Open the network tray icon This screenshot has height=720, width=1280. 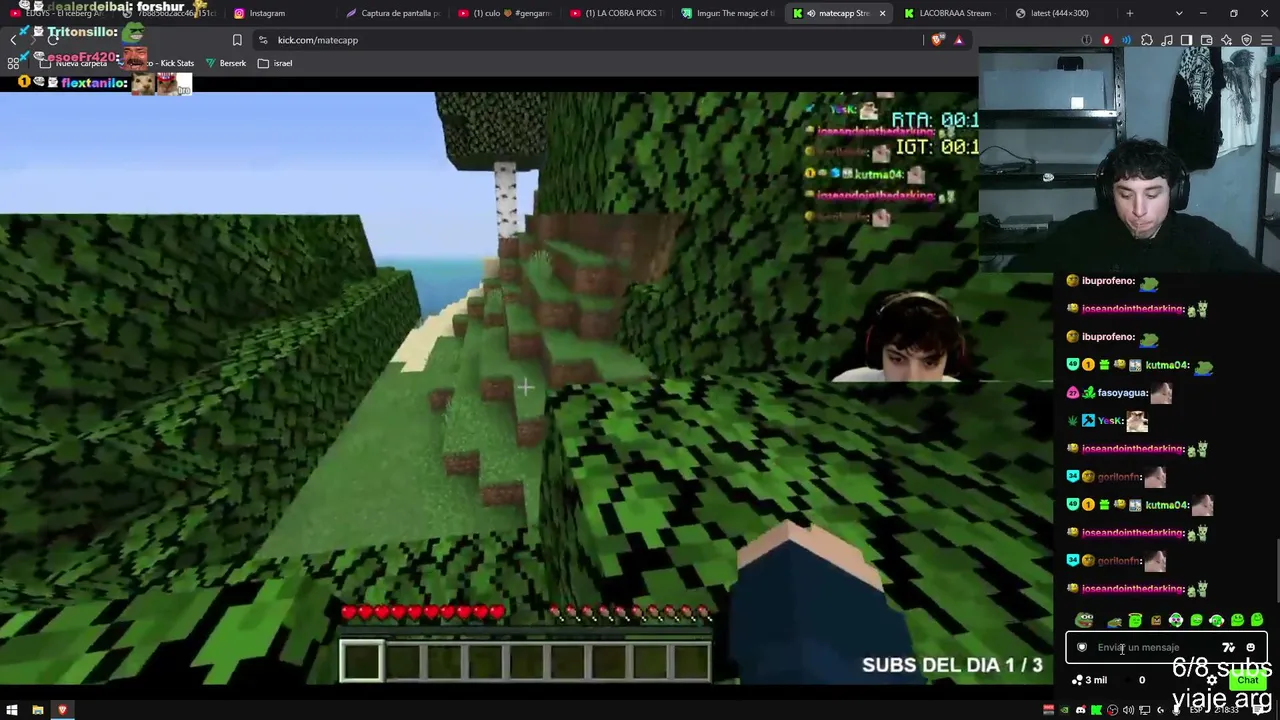pos(1145,710)
